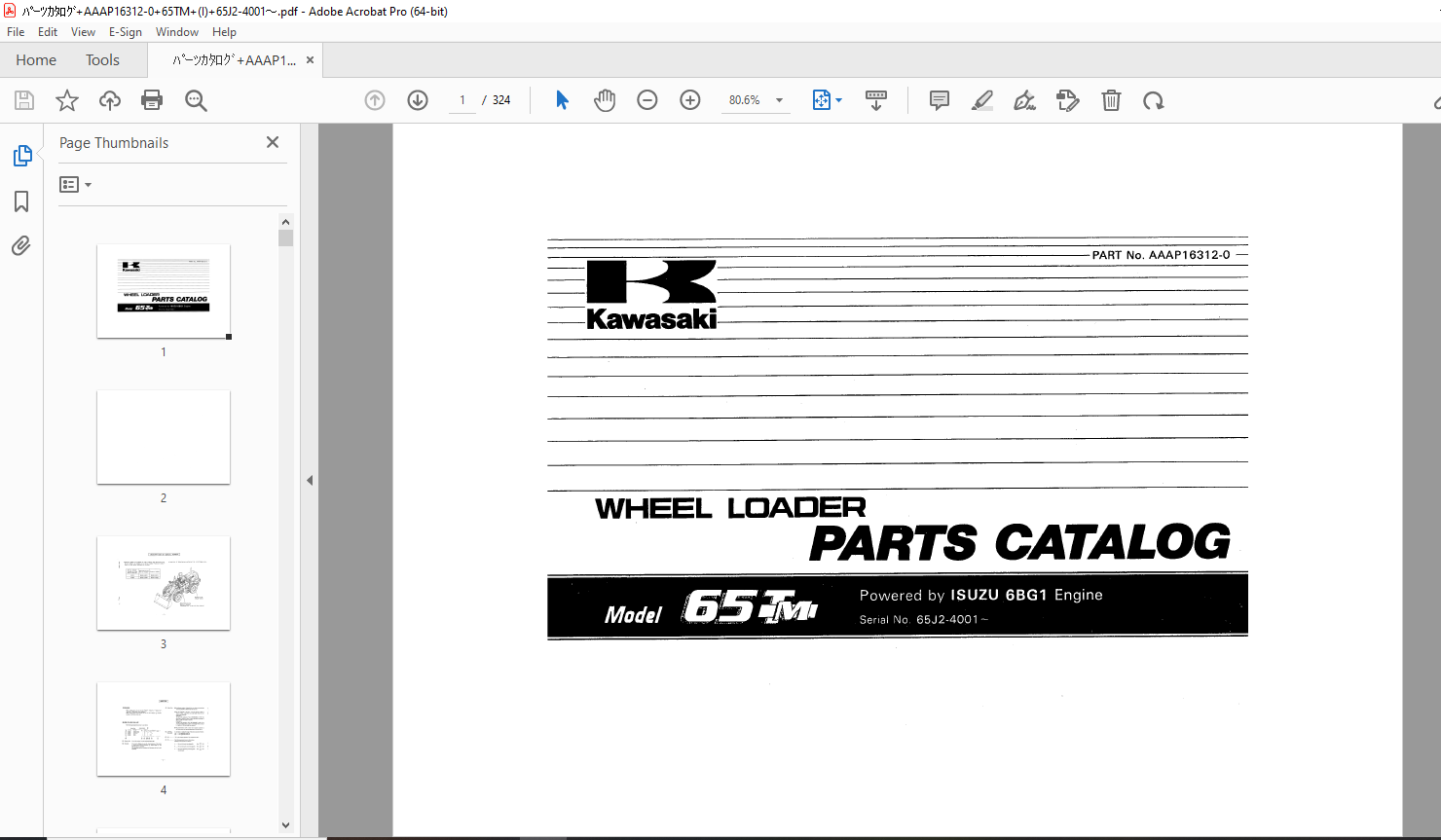Zoom out with the minus button

(x=647, y=100)
